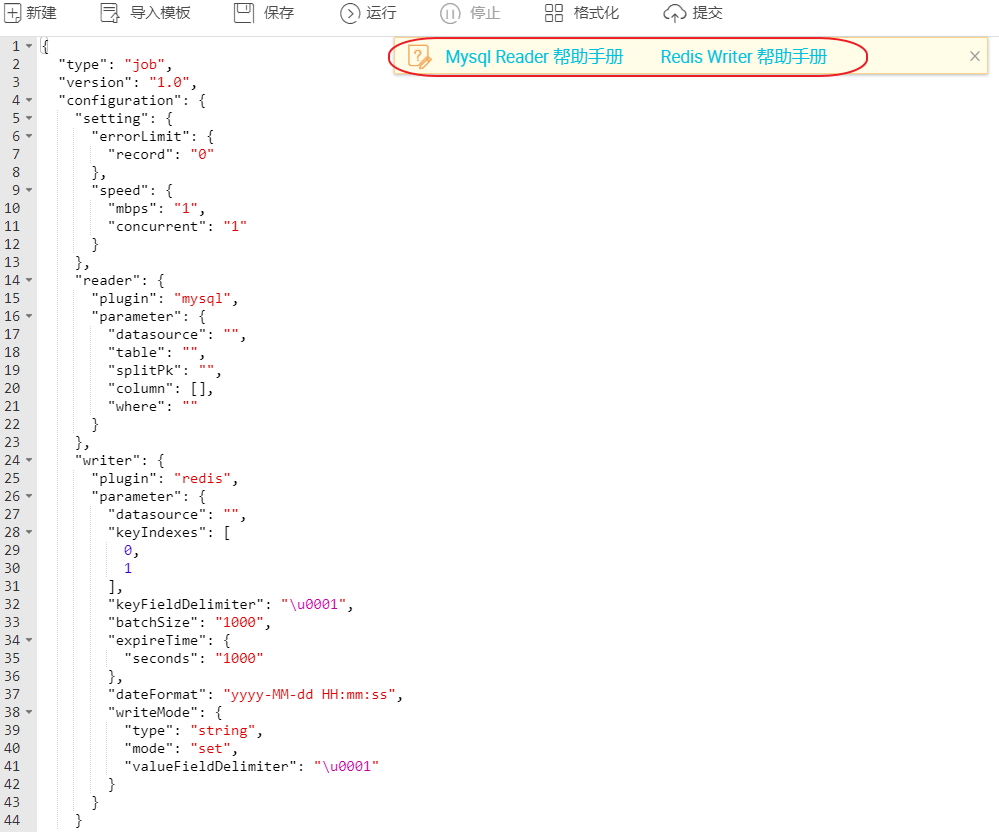Click the Import Template (导入模板) icon
The height and width of the screenshot is (832, 999).
(x=110, y=13)
